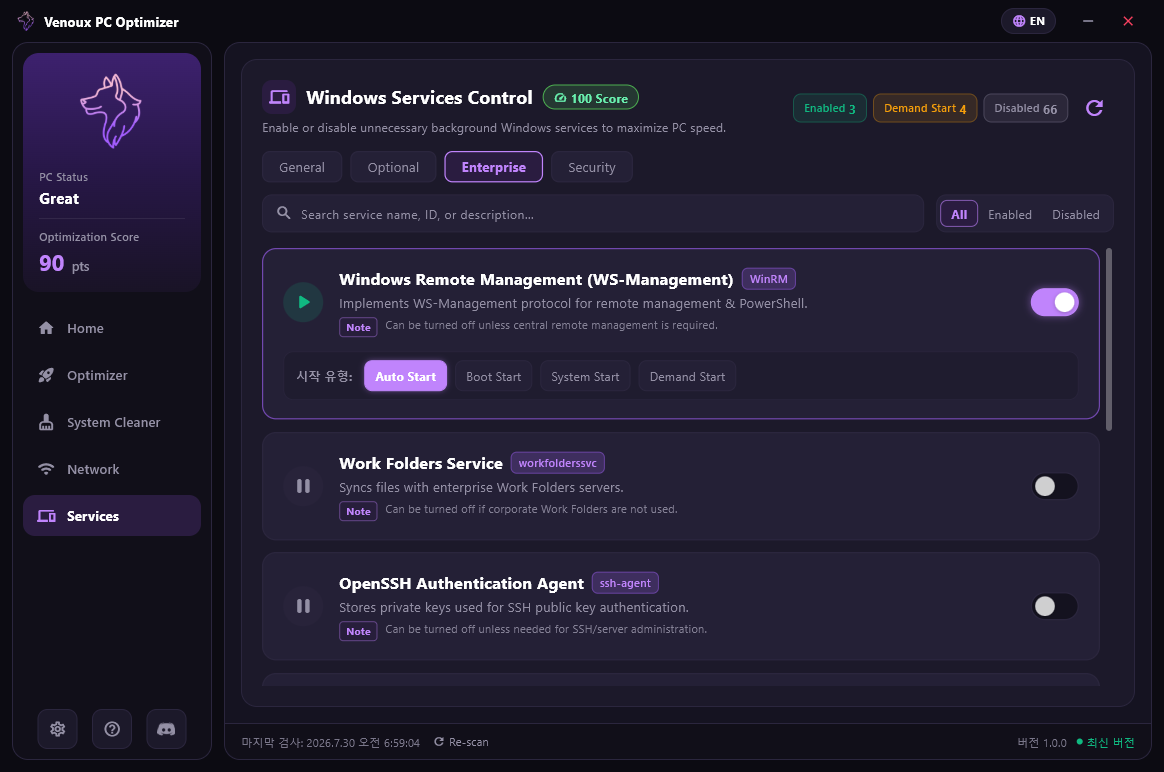This screenshot has width=1164, height=772.
Task: Select System Start startup type
Action: [585, 376]
